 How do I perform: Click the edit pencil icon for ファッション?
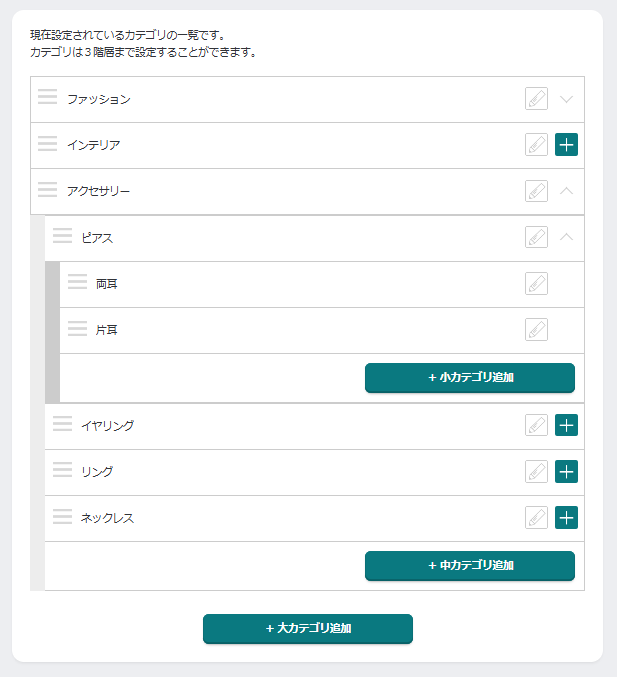point(537,99)
